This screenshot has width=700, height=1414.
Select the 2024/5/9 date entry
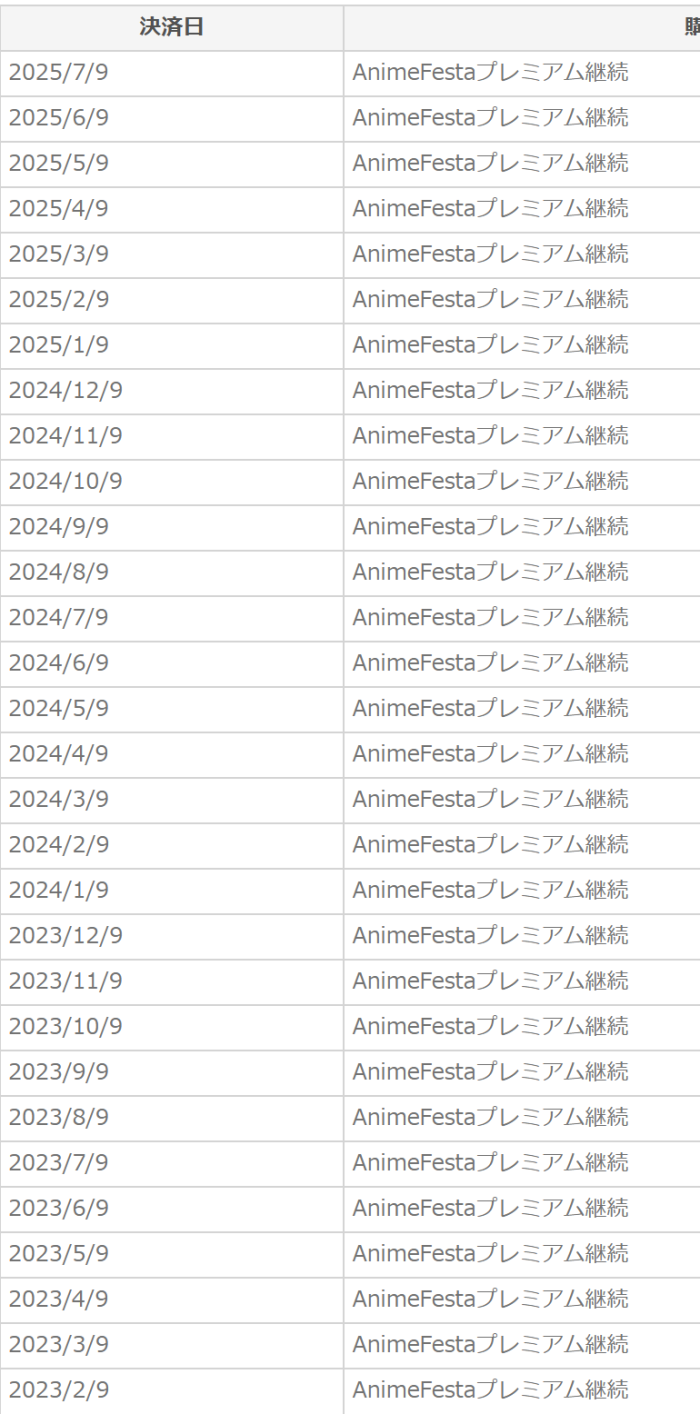click(59, 708)
